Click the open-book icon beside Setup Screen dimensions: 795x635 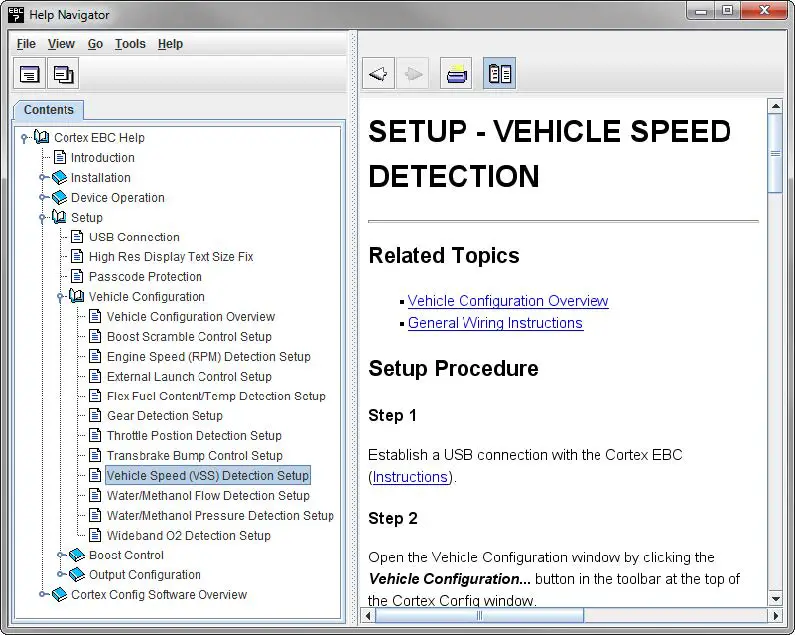pos(59,217)
